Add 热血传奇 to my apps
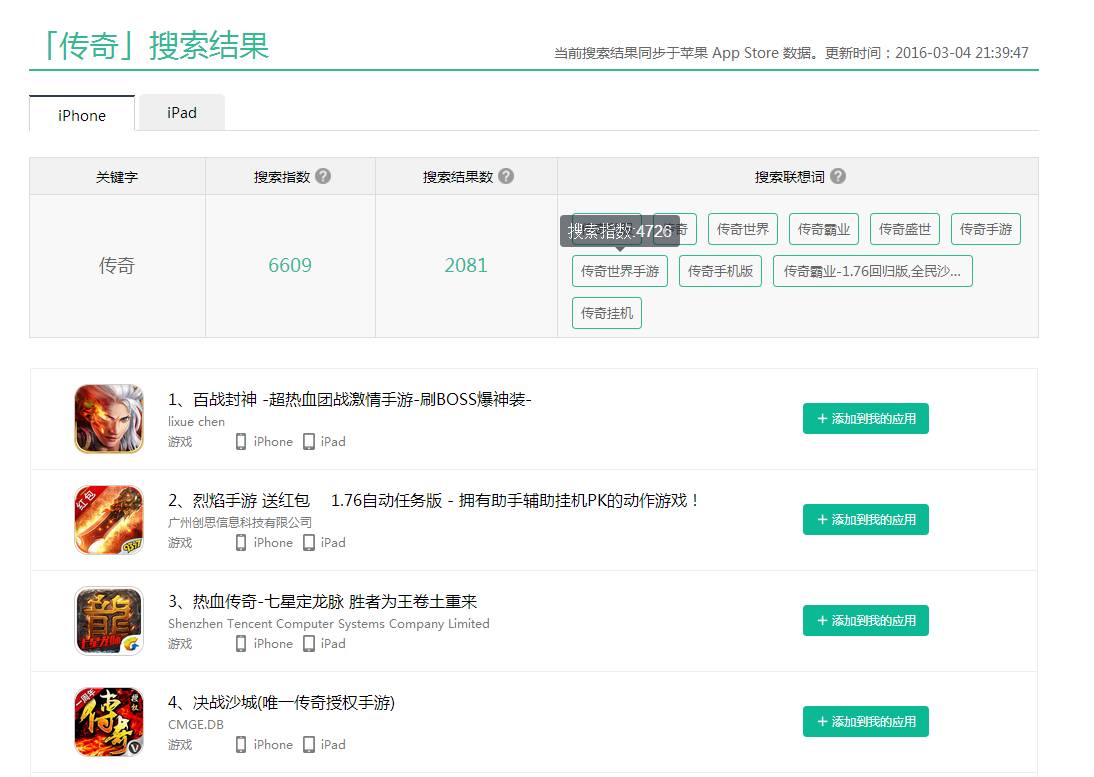 coord(865,621)
